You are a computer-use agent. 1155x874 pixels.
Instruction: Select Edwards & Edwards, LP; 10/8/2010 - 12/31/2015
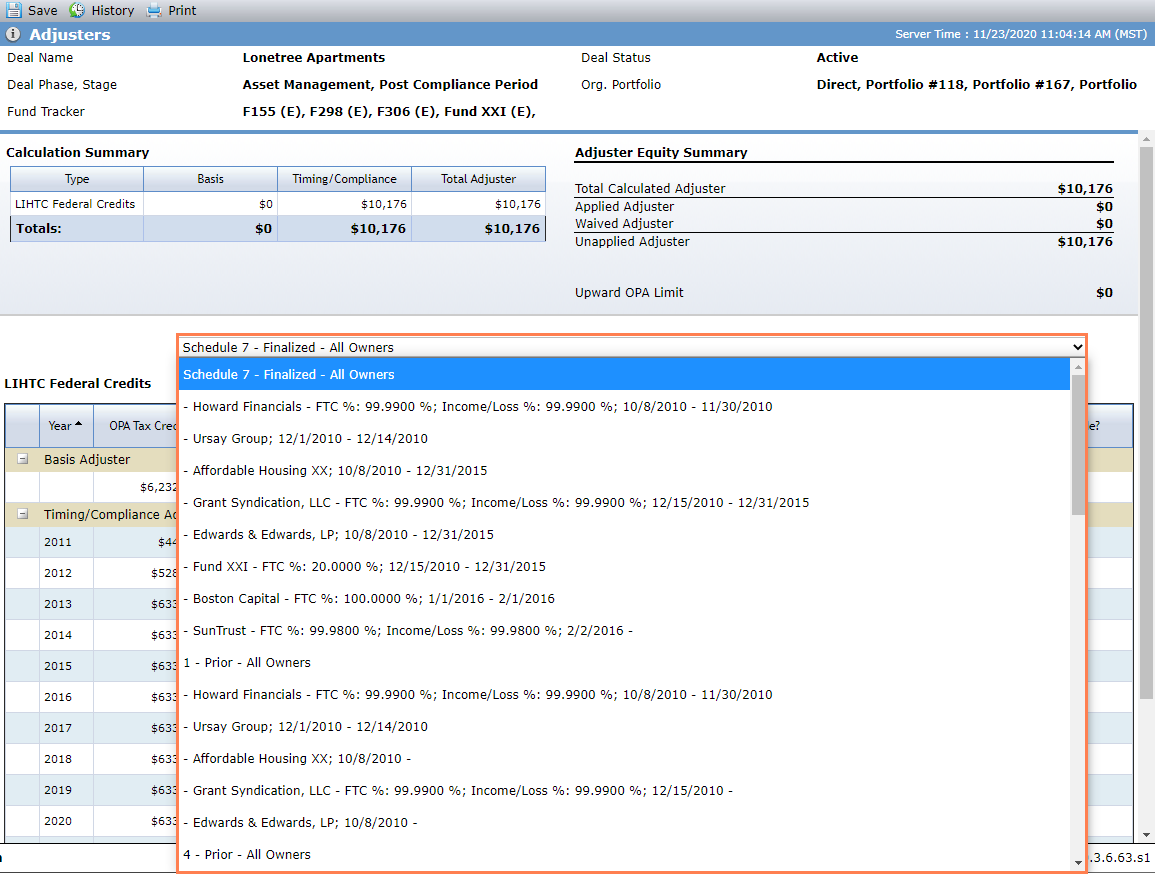click(x=624, y=535)
